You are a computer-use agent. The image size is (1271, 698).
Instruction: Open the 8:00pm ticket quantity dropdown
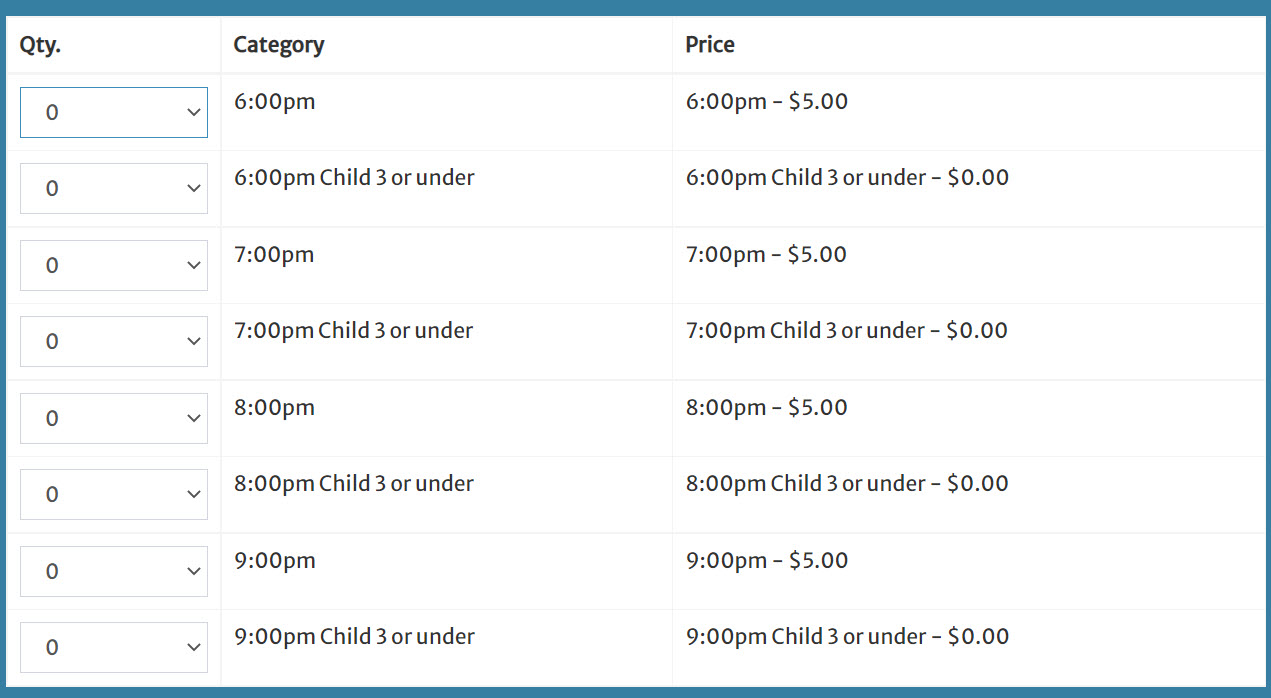114,418
